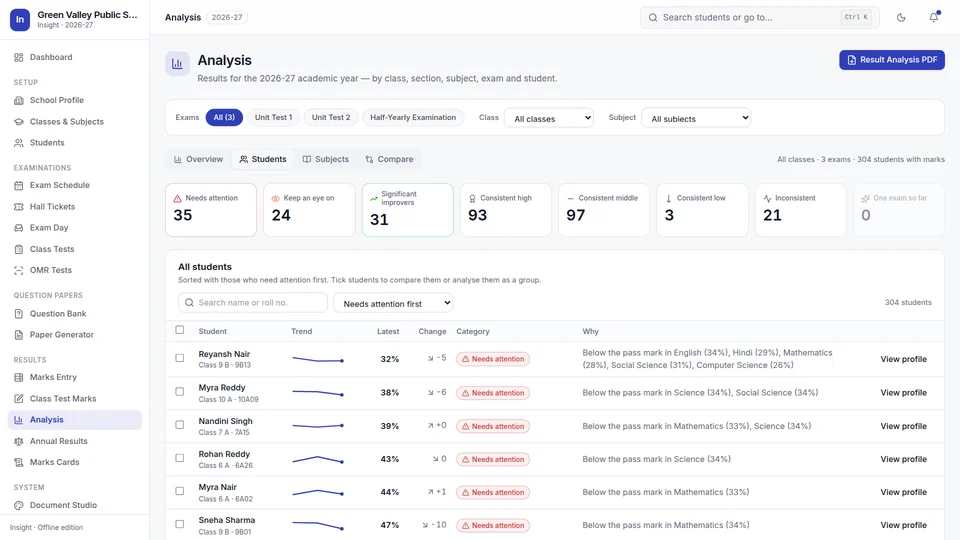Select the Consistent middle card
Image resolution: width=960 pixels, height=540 pixels.
pos(604,209)
